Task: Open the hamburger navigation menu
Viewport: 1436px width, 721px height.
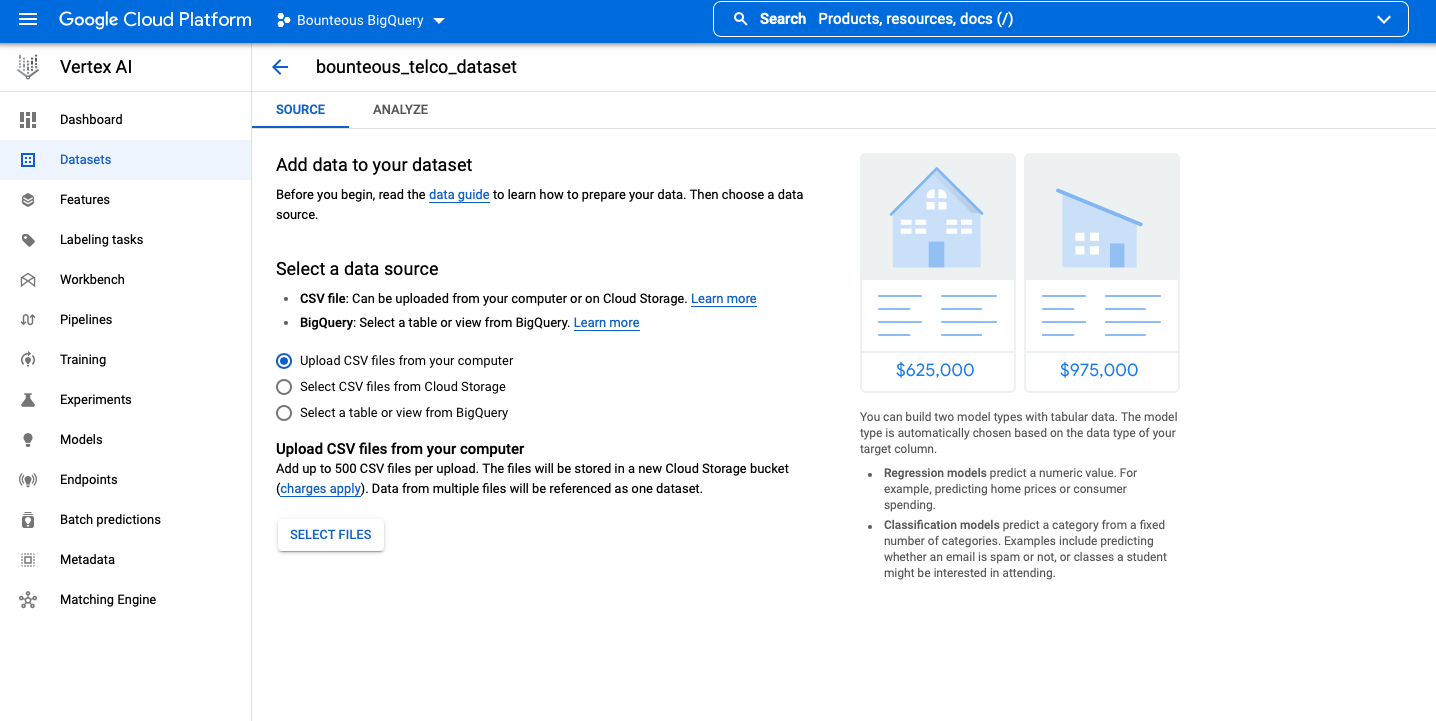Action: coord(28,20)
